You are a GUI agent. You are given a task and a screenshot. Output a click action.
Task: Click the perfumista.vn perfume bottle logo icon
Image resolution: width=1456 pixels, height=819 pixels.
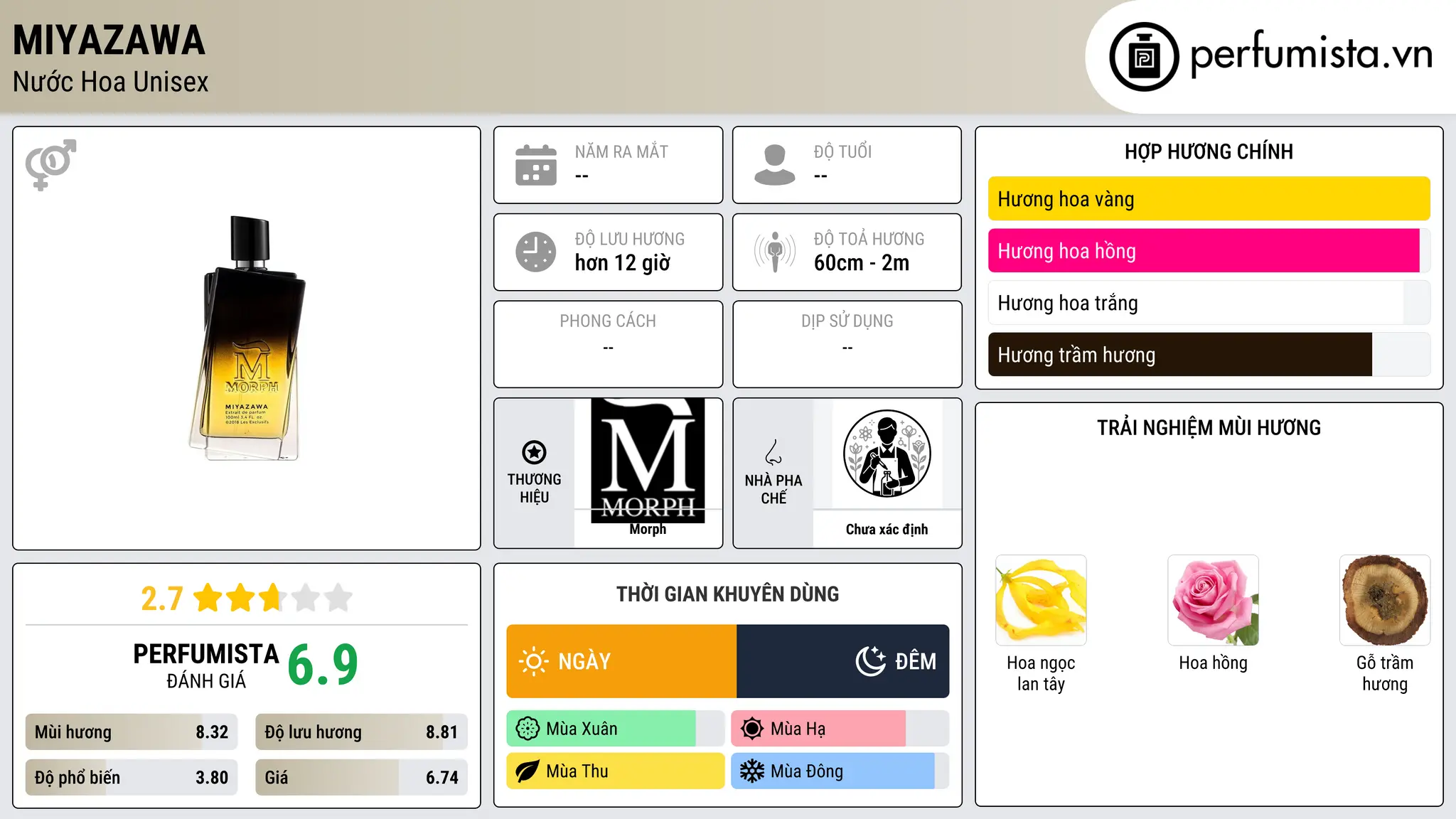pyautogui.click(x=1144, y=57)
